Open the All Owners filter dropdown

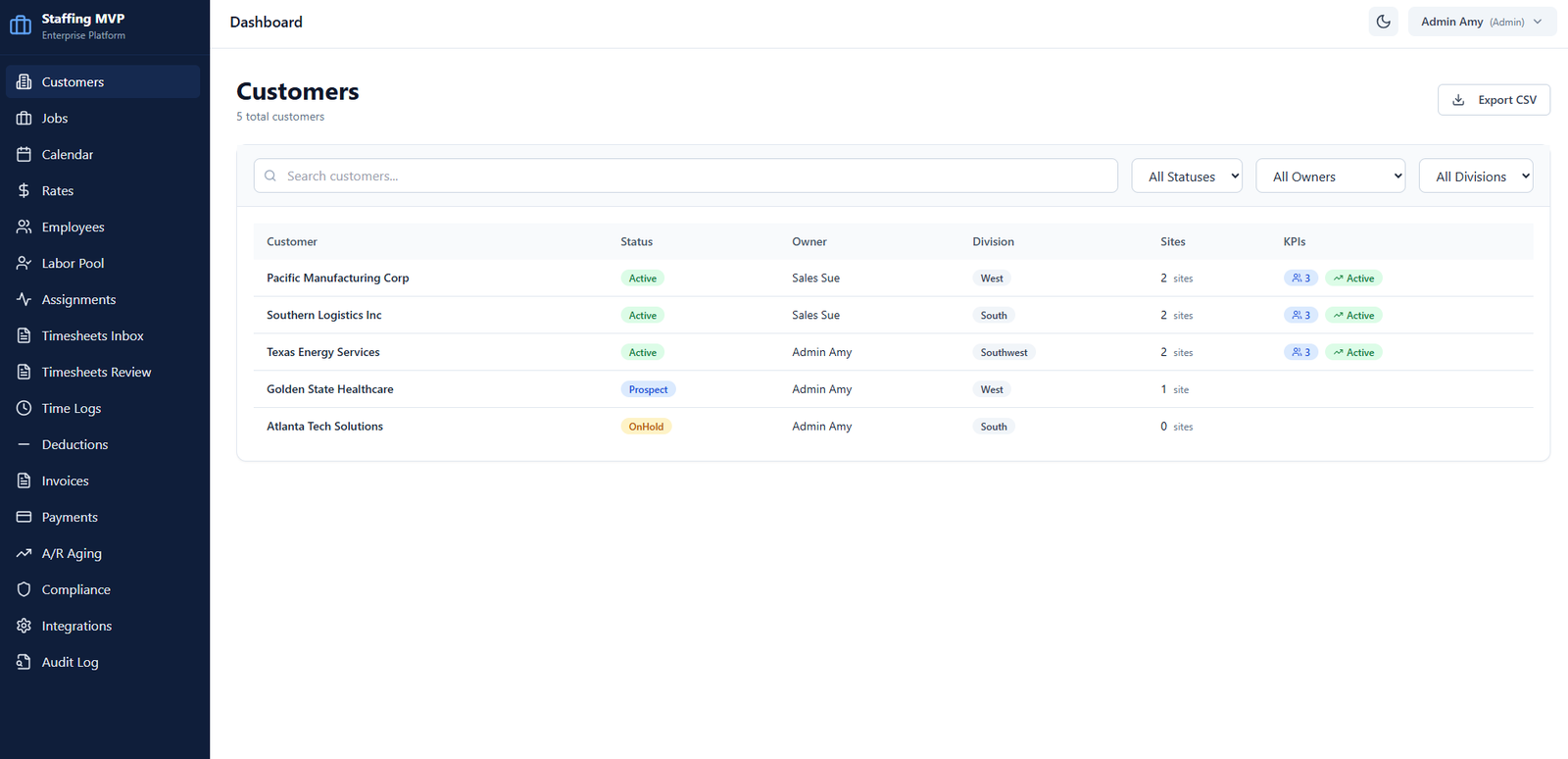click(x=1330, y=177)
